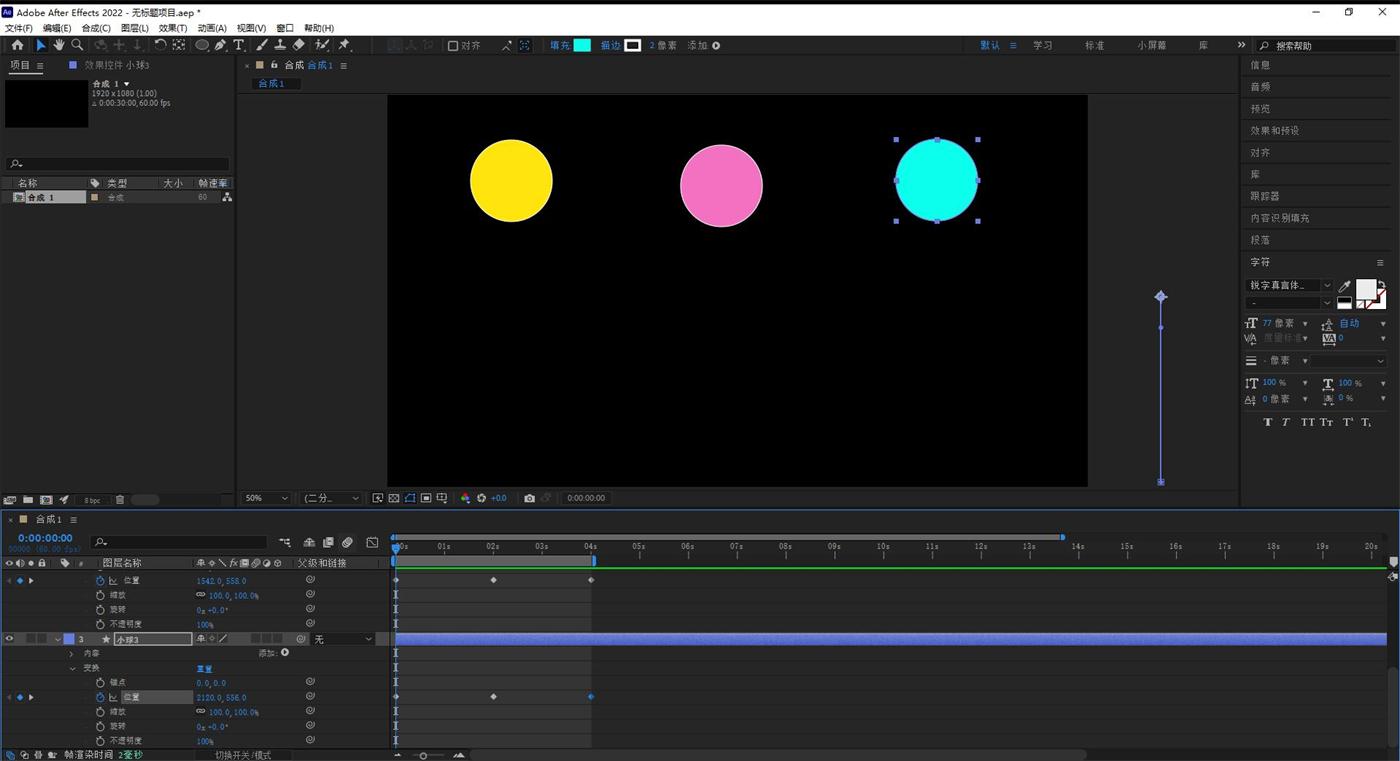
Task: Switch to 效果控件 小球3 tab
Action: click(117, 65)
